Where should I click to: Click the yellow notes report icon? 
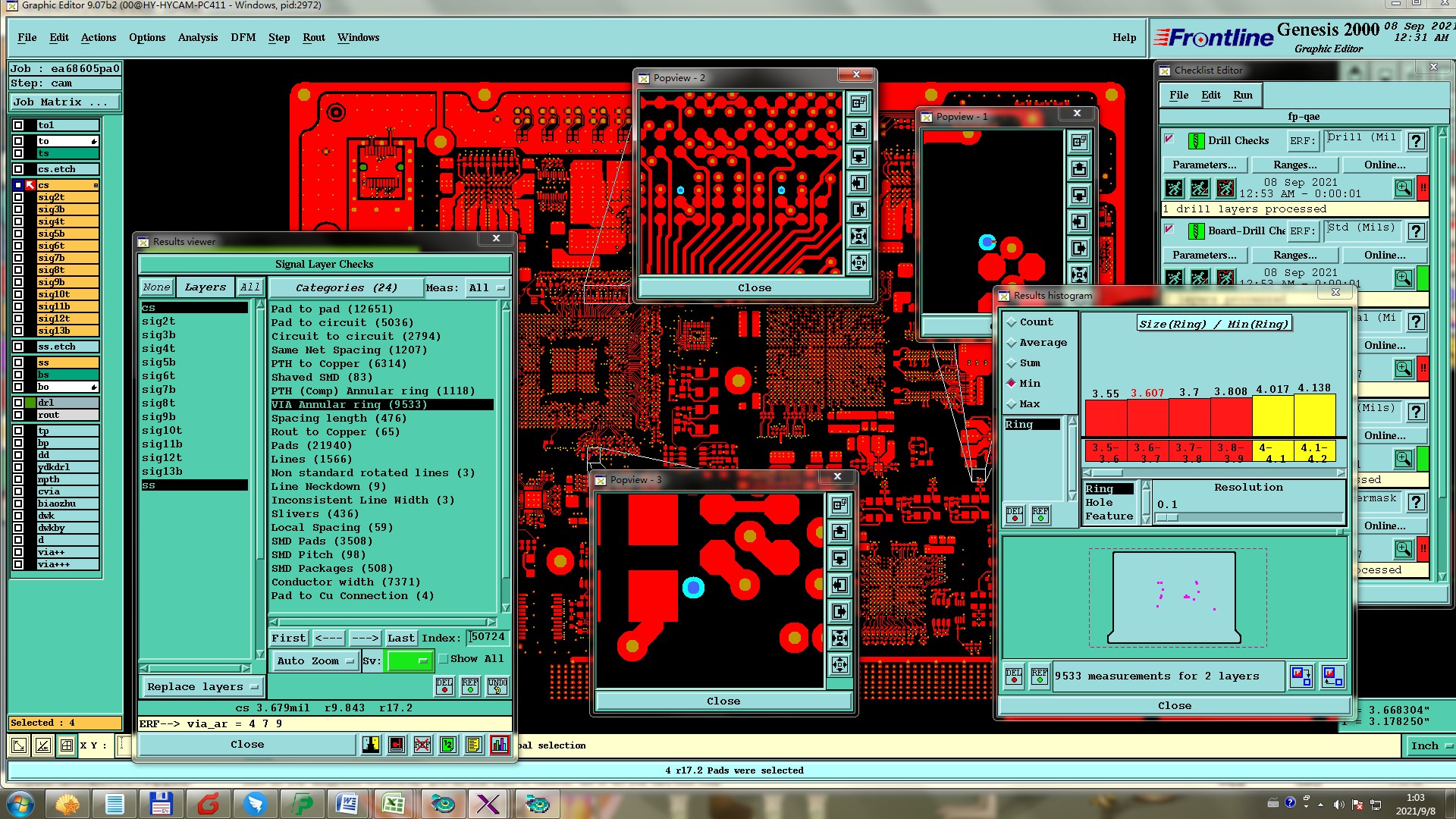473,745
